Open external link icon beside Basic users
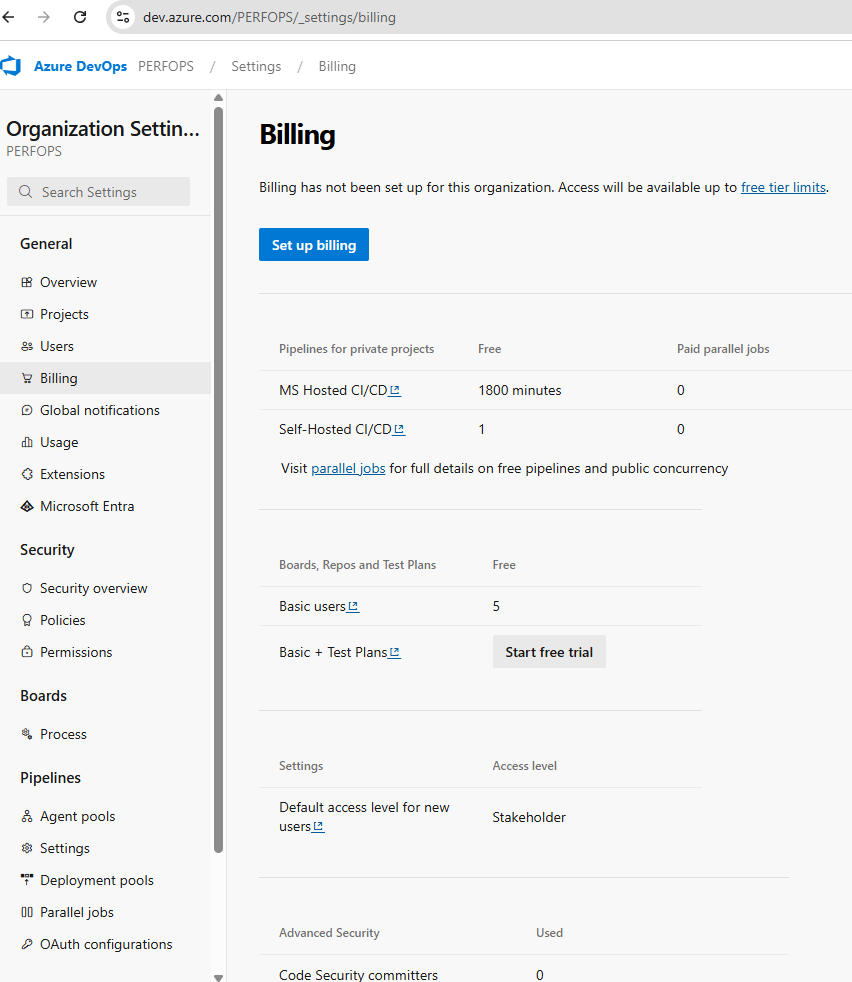852x982 pixels. pyautogui.click(x=353, y=606)
